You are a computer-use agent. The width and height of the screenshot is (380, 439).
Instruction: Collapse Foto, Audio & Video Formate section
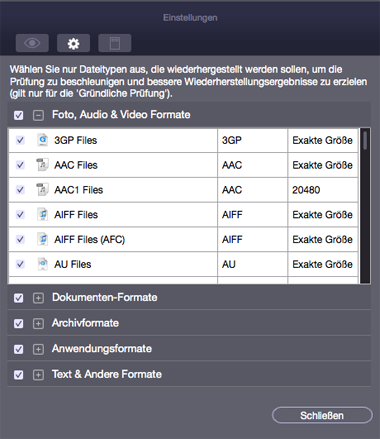coord(38,115)
